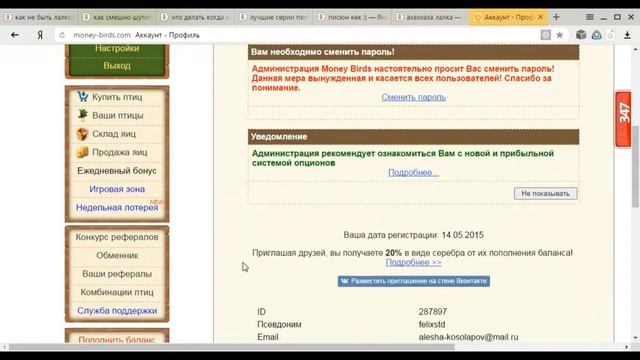
Task: Click the red 347 side badge
Action: 623,119
